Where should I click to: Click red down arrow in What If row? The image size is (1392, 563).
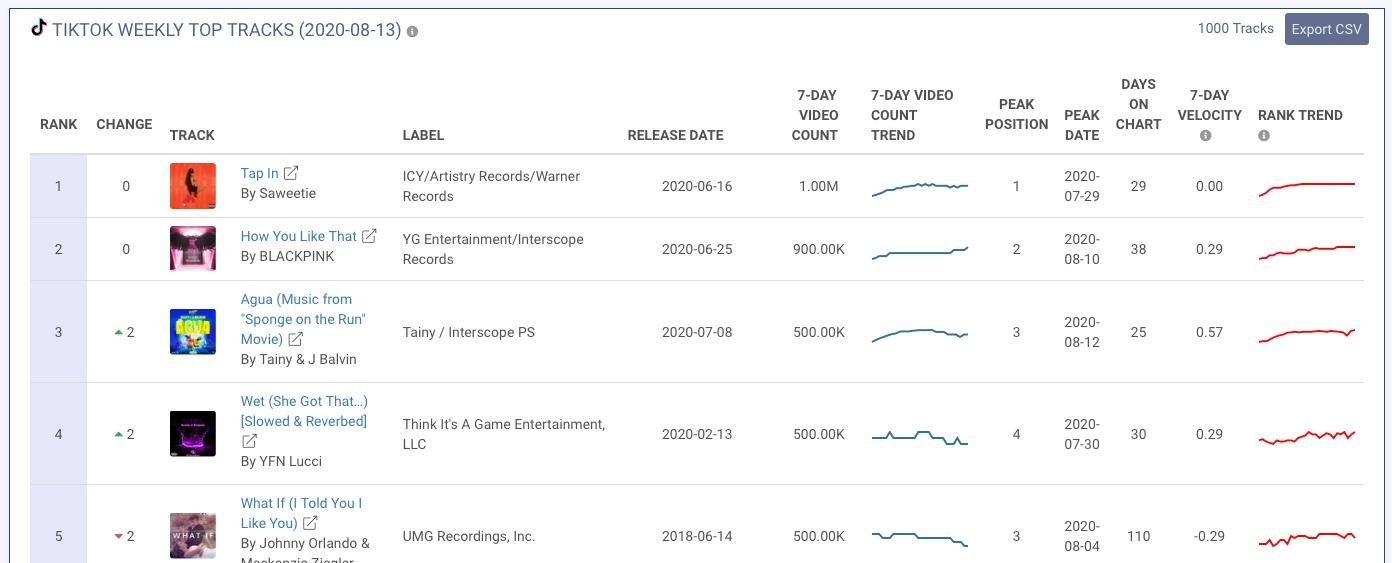coord(119,537)
